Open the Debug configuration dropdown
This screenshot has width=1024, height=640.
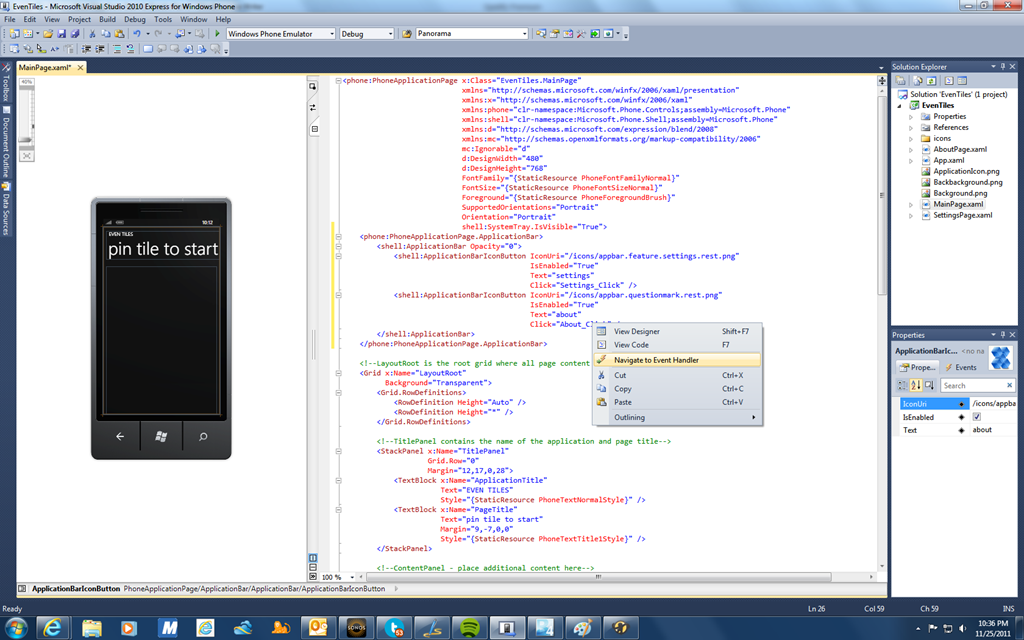(390, 34)
